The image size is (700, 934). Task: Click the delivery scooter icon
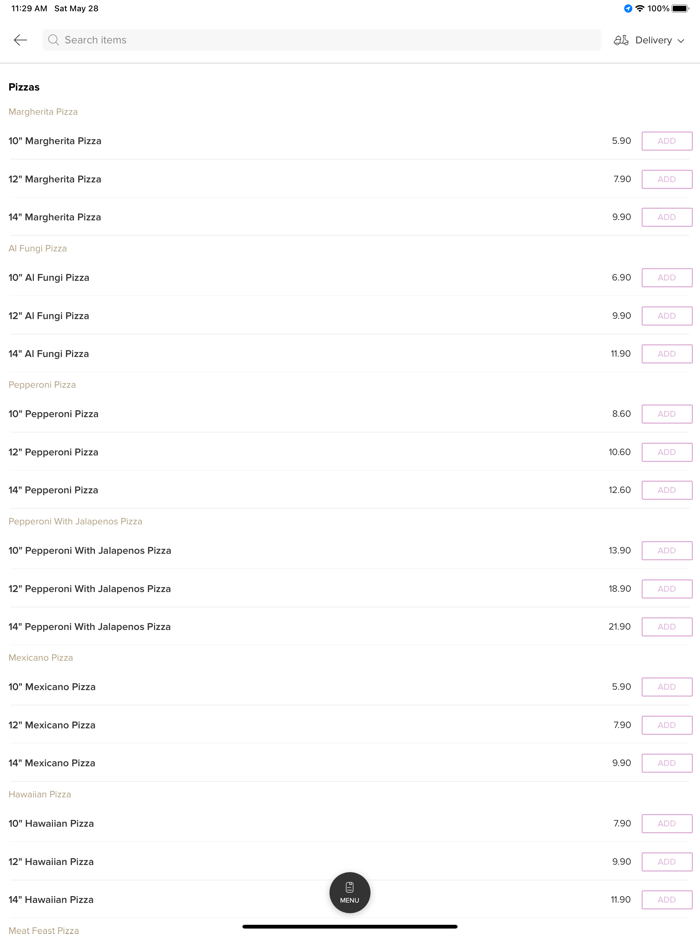click(x=621, y=40)
